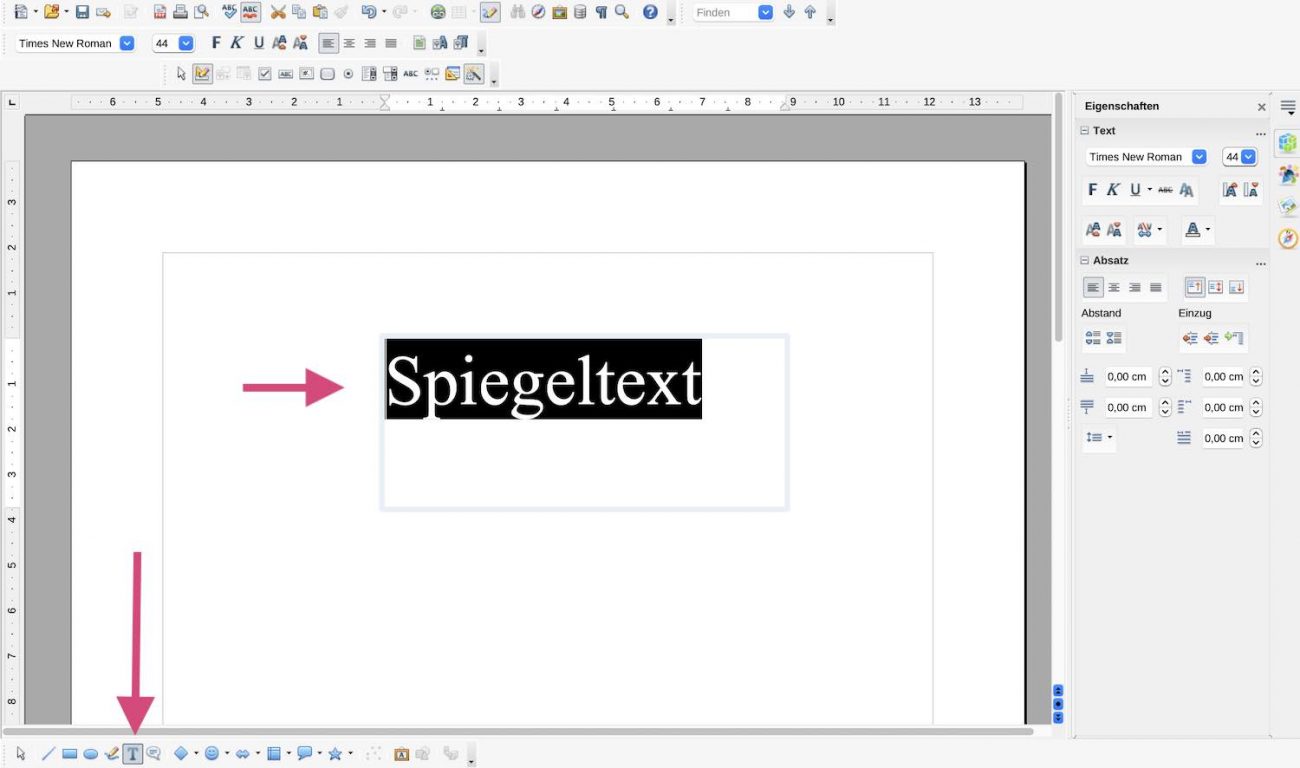Enable italic formatting from the toolbar
The height and width of the screenshot is (768, 1300).
(x=236, y=43)
